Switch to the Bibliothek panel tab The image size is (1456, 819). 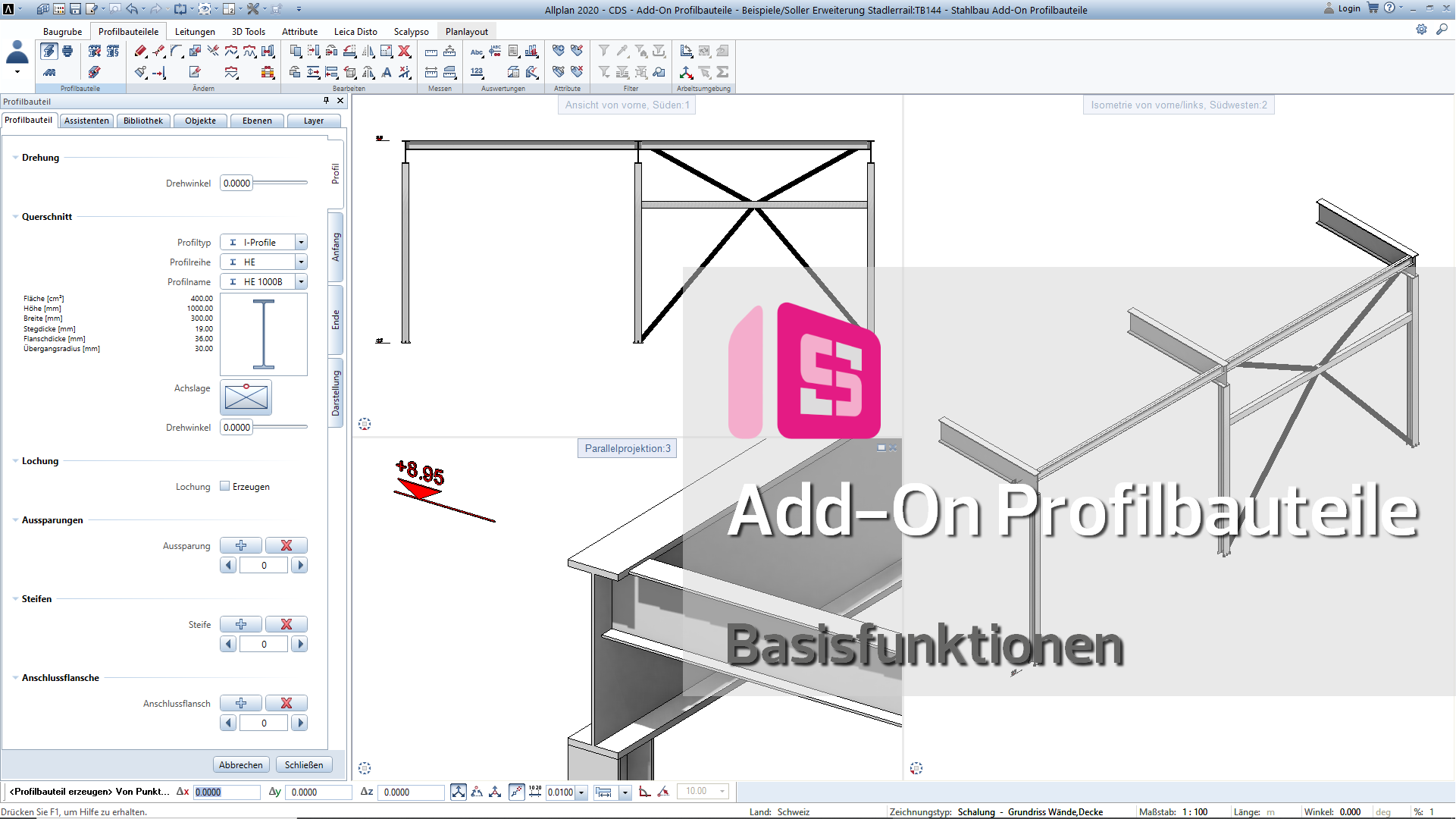pos(142,121)
